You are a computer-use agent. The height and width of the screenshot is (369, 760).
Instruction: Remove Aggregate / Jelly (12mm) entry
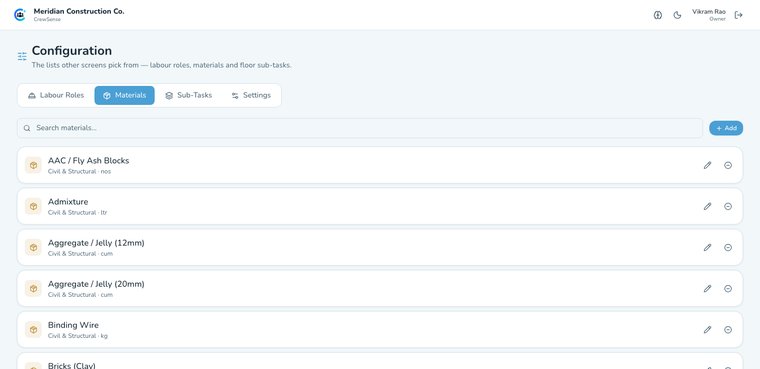(x=728, y=248)
